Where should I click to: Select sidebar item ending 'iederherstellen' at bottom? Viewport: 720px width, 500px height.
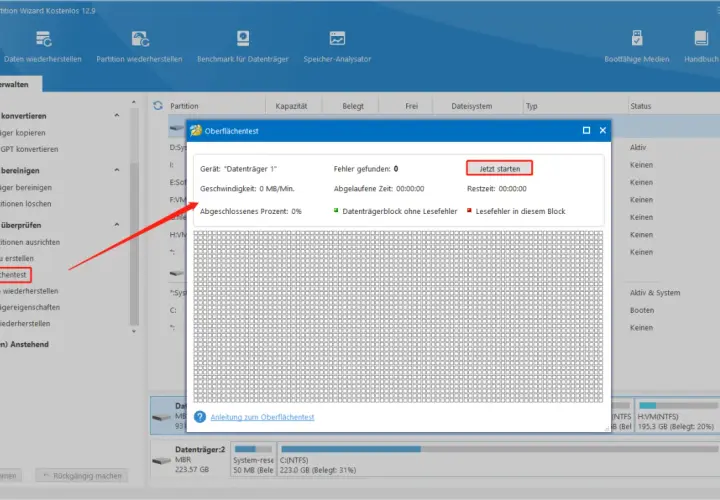click(x=25, y=323)
